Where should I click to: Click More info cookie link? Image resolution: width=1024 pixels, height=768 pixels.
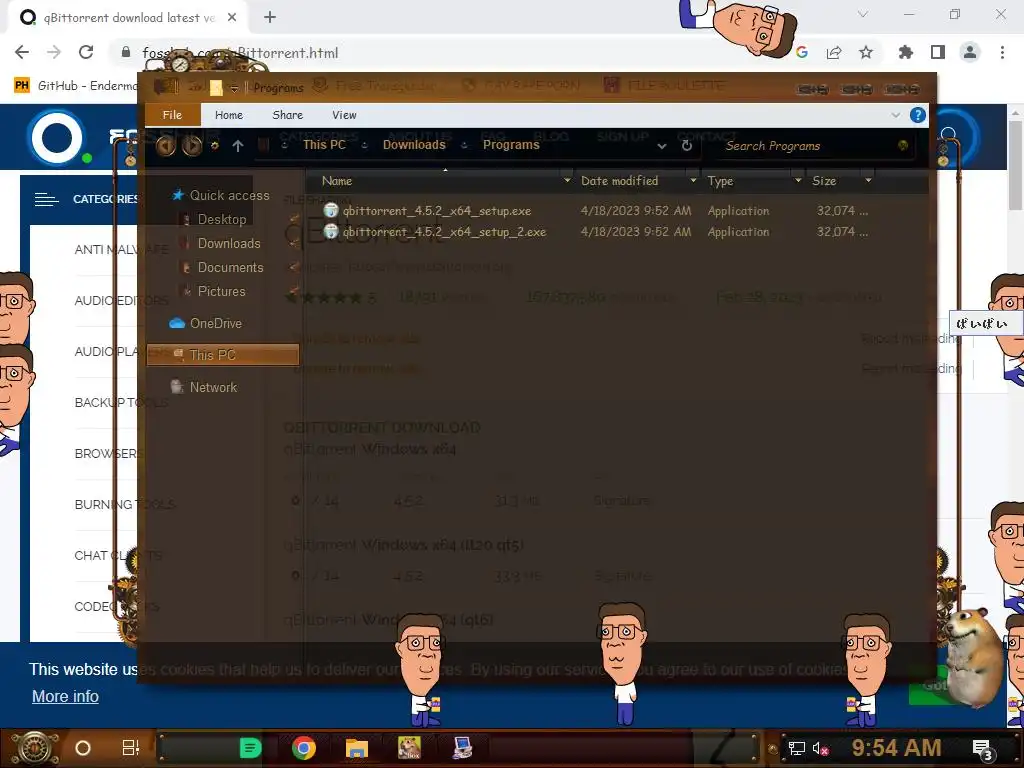pos(65,696)
